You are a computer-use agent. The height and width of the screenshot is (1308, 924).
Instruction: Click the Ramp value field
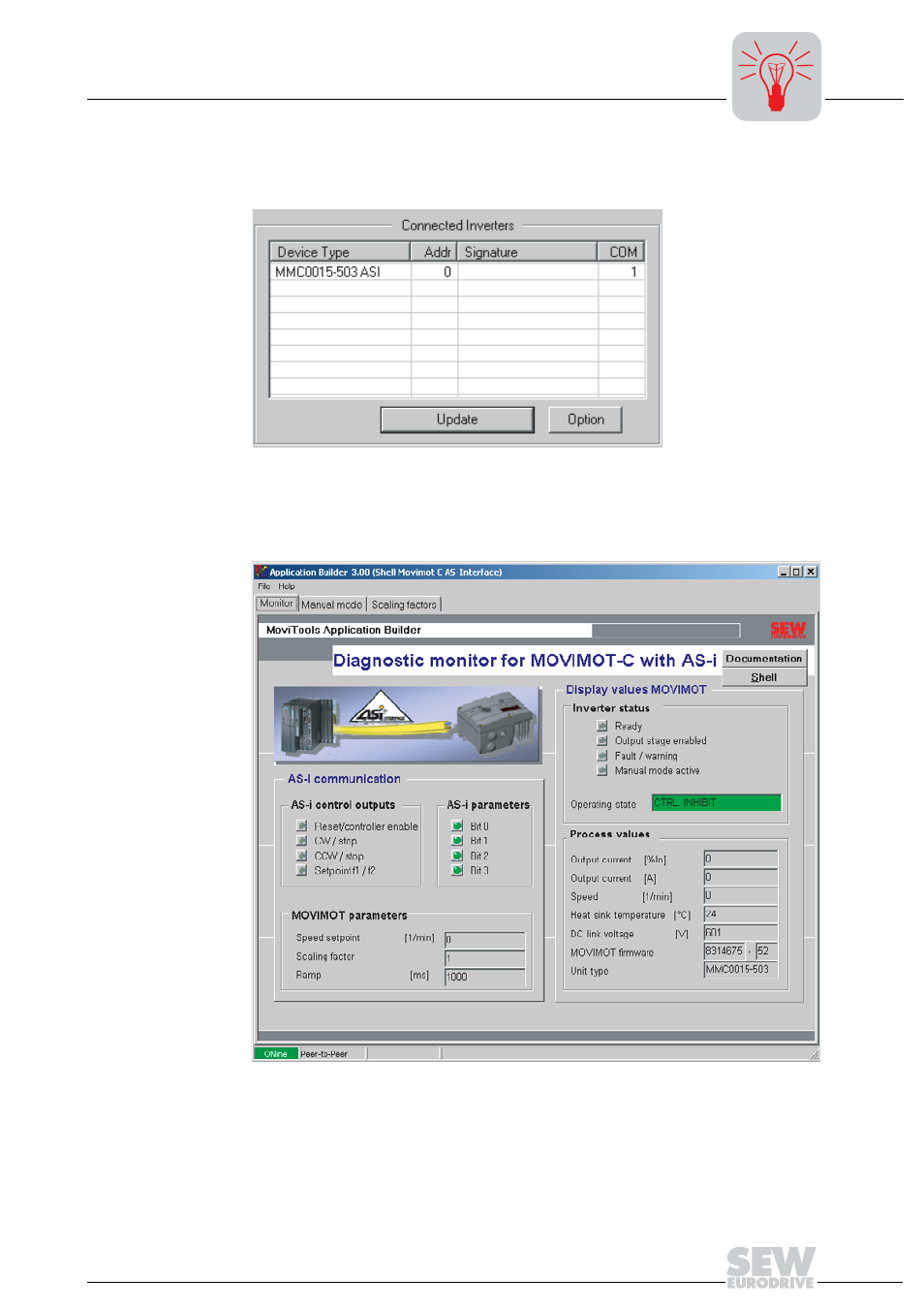tap(484, 977)
